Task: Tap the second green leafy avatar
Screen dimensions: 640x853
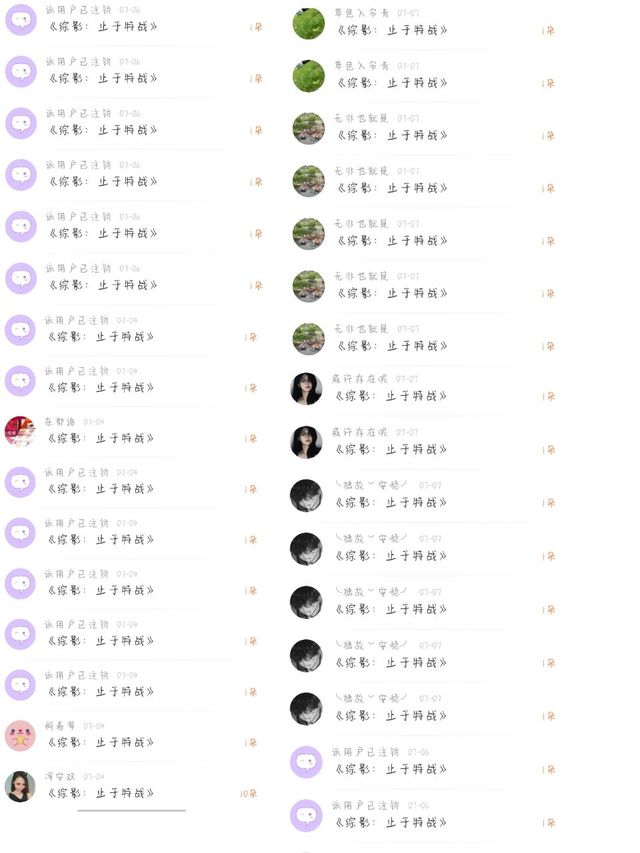Action: click(x=308, y=76)
